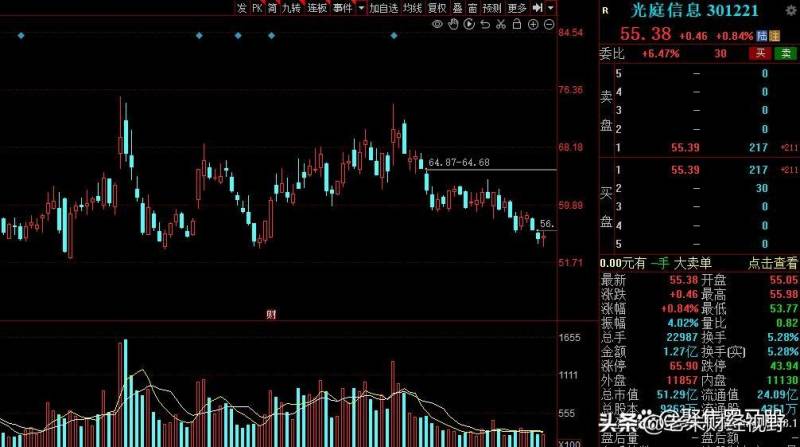The width and height of the screenshot is (800, 447).
Task: Click the rightmost blue diamond event marker
Action: pos(394,36)
